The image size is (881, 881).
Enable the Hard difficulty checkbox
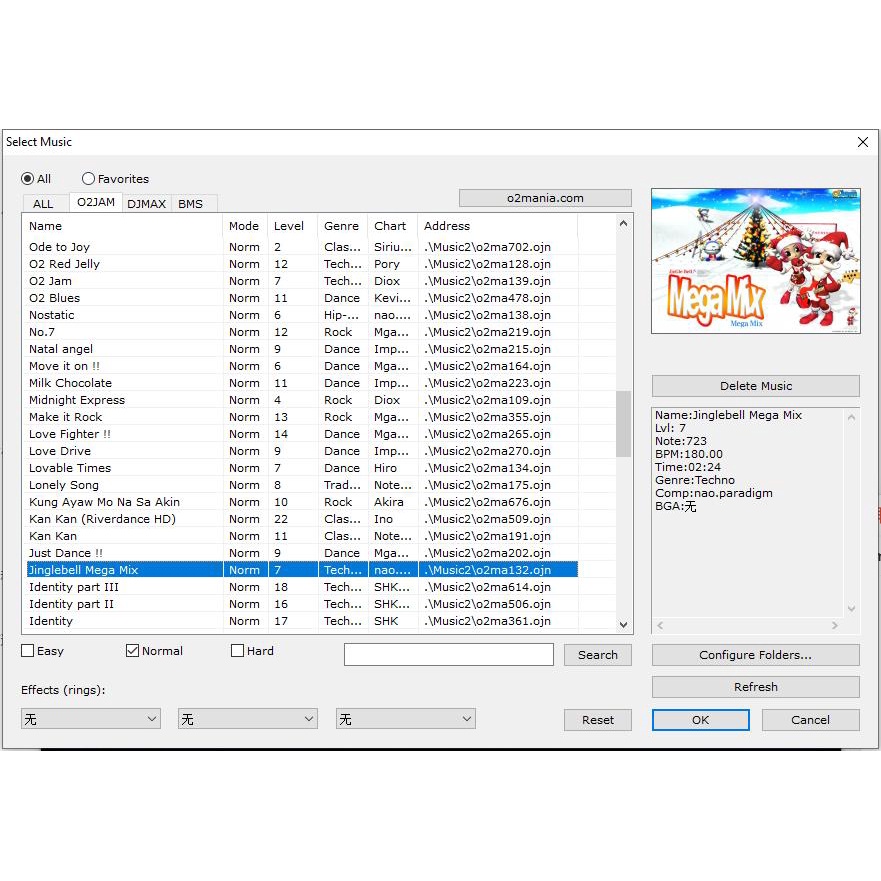[237, 651]
